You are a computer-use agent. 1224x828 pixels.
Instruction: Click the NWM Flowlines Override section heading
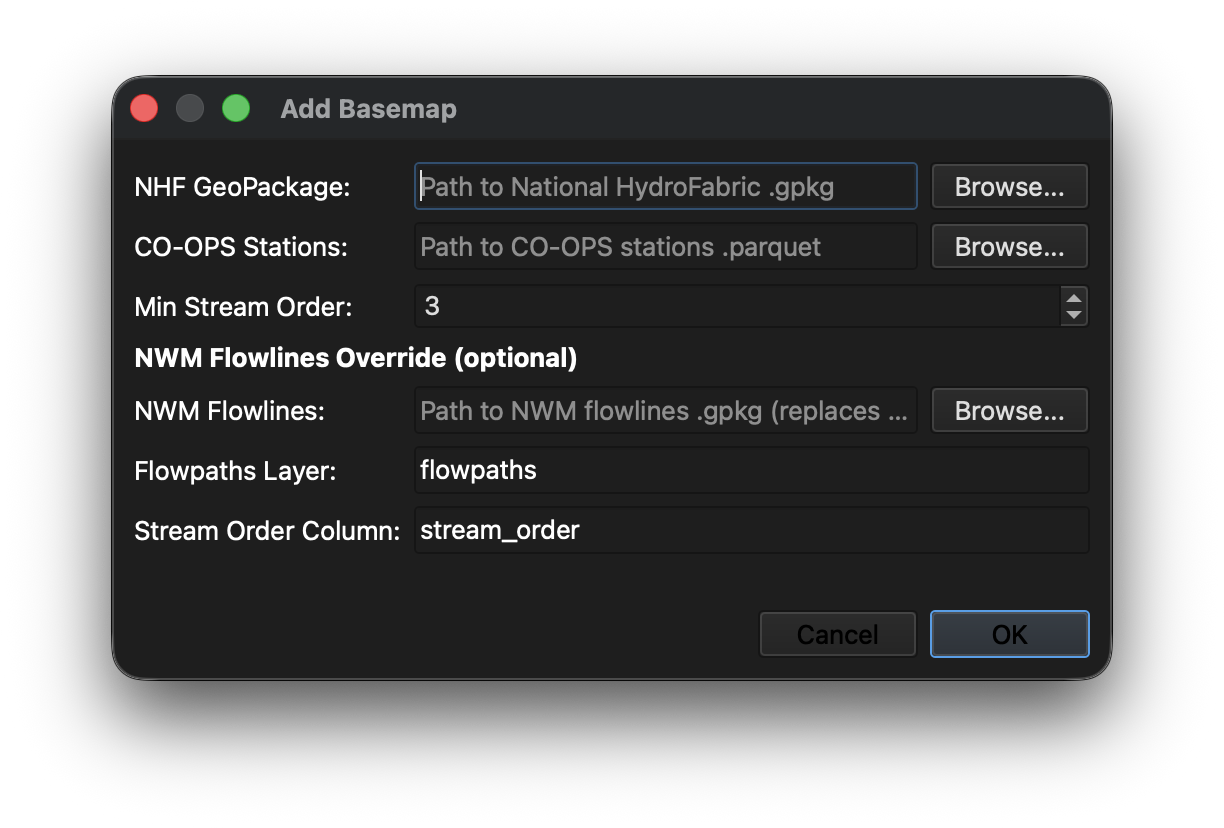click(x=355, y=357)
